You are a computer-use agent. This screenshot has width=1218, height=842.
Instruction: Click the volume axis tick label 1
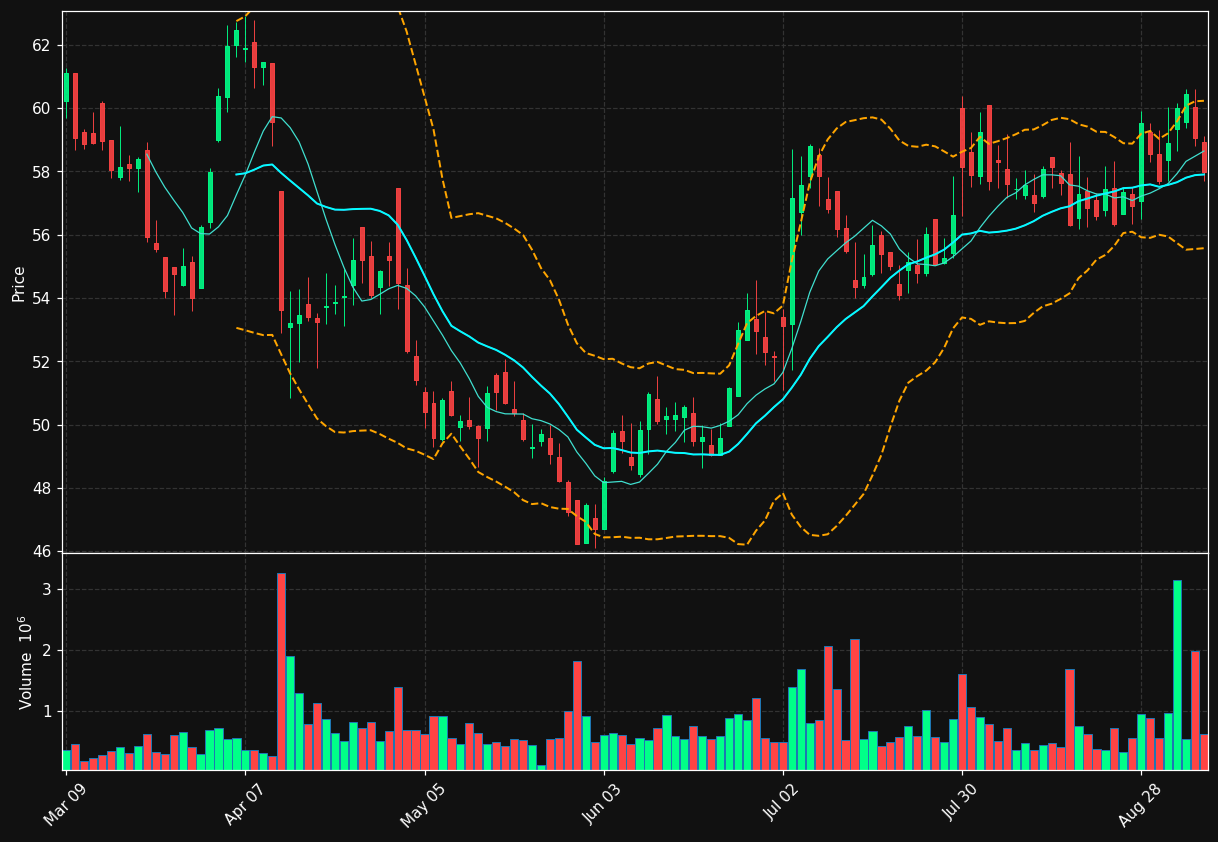[x=46, y=712]
